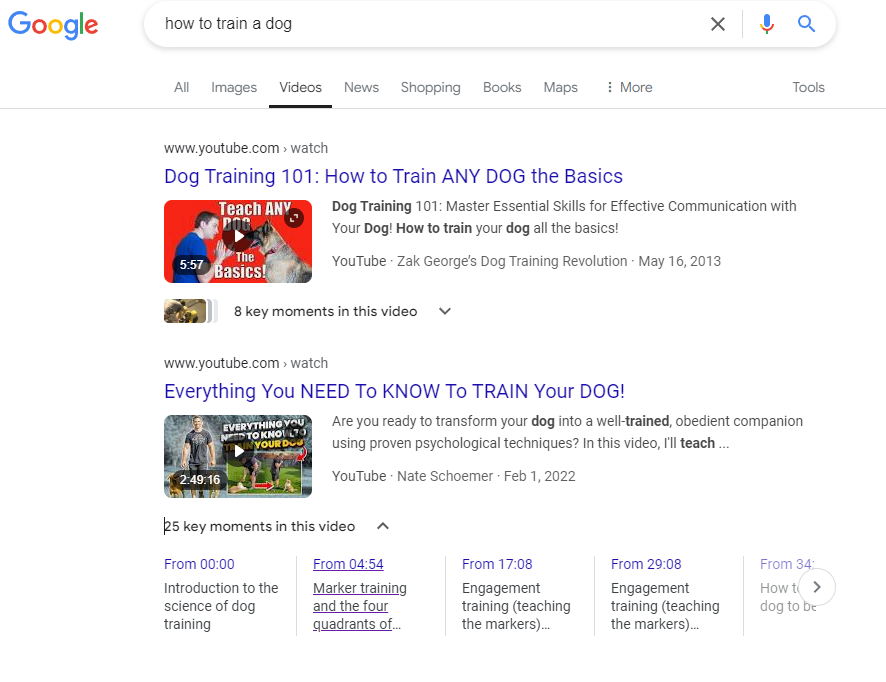Open the Dog Training 101 video link
Image resolution: width=886 pixels, height=682 pixels.
pyautogui.click(x=394, y=176)
